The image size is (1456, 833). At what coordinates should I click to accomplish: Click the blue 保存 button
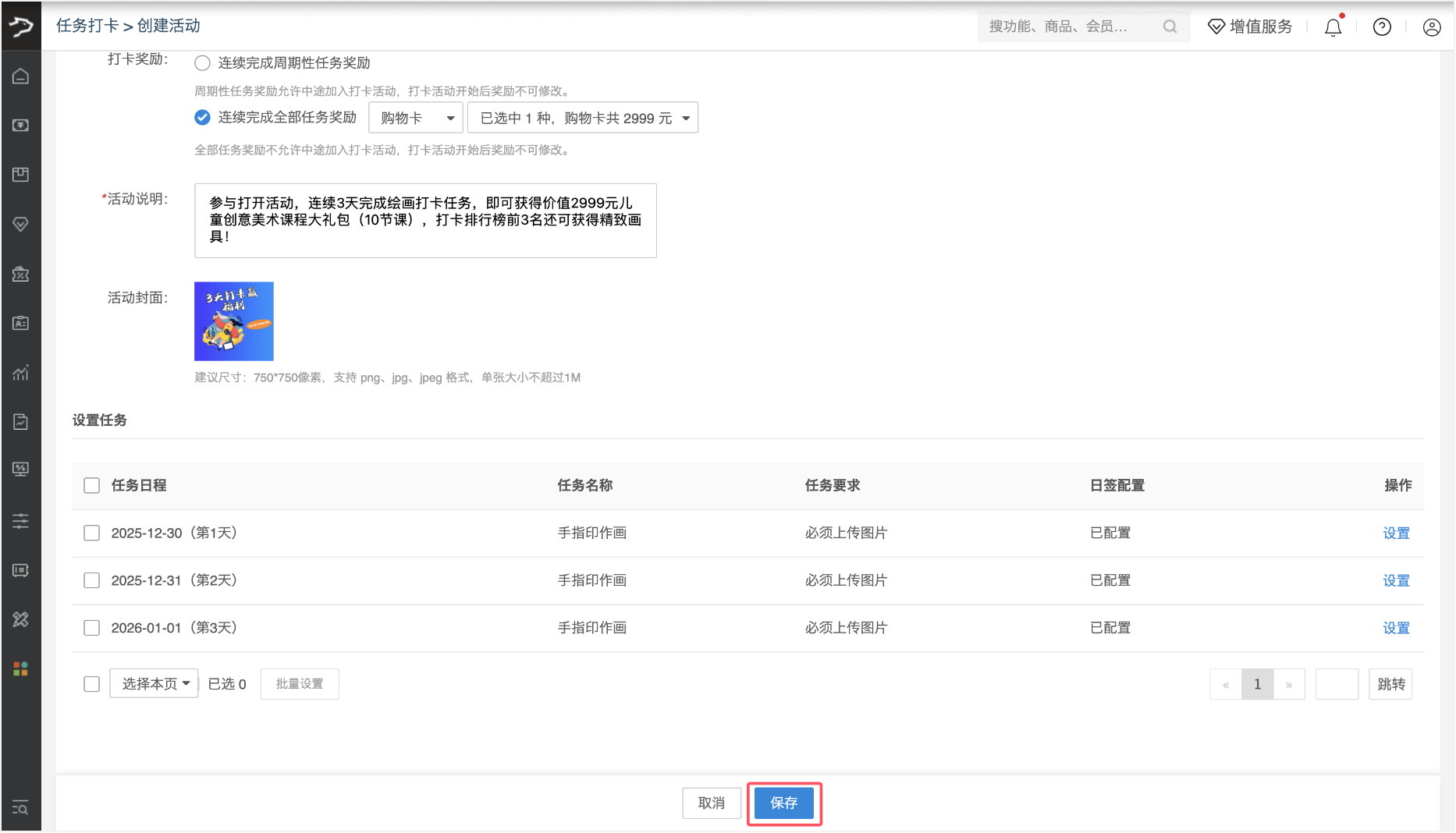click(x=783, y=803)
